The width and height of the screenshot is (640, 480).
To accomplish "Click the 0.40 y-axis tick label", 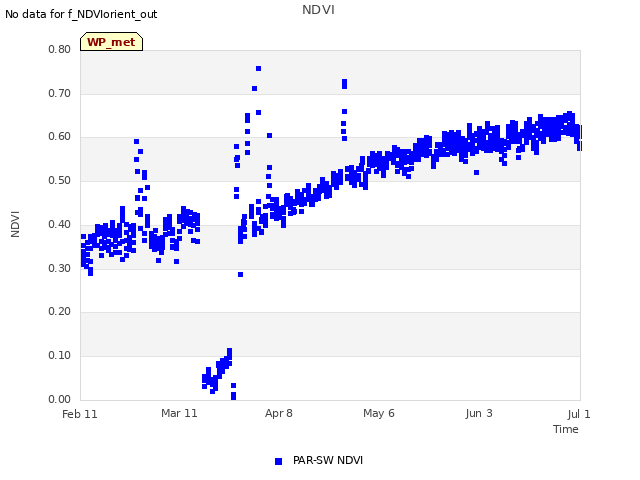I will (60, 224).
